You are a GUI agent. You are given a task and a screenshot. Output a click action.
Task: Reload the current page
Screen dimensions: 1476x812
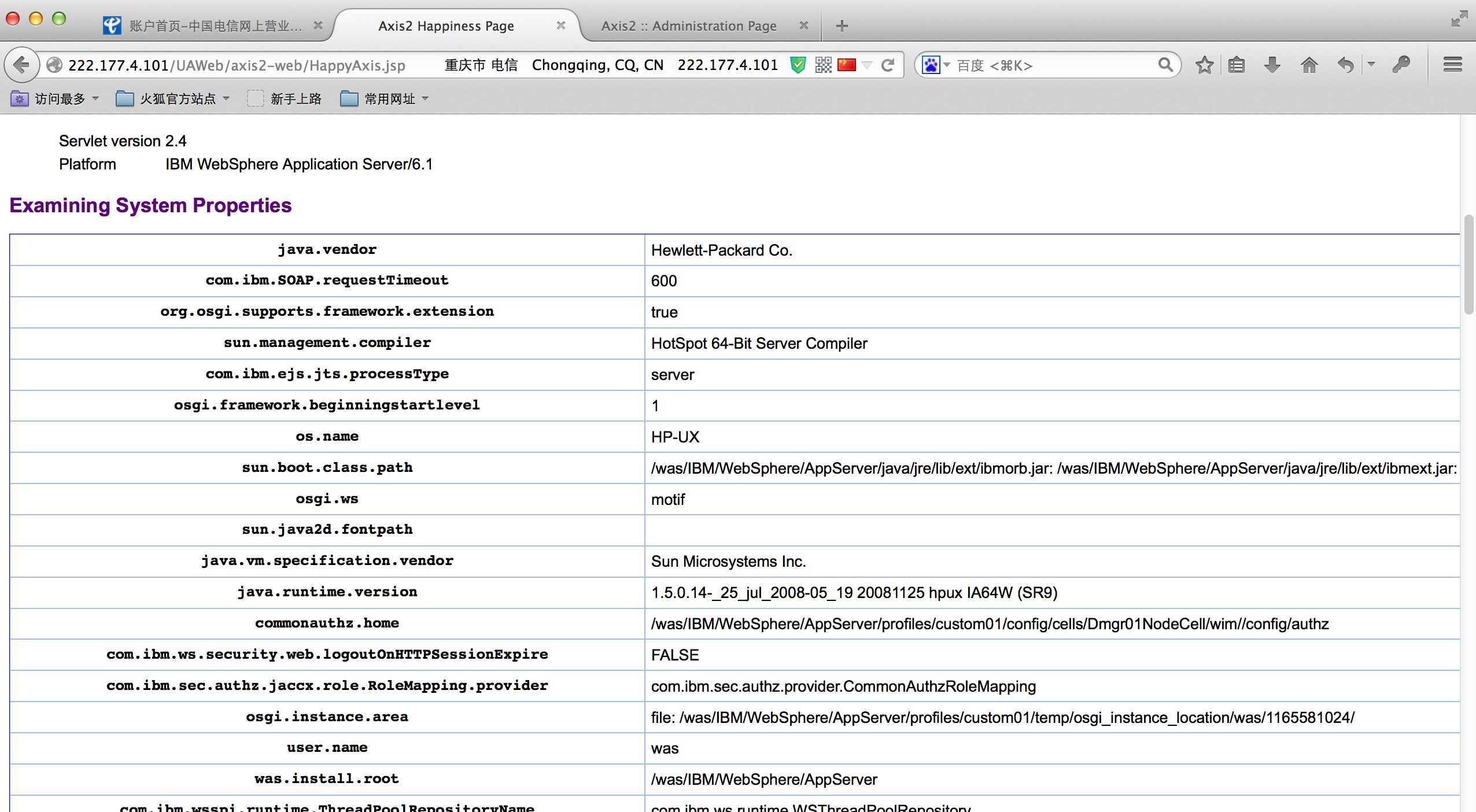[x=888, y=65]
